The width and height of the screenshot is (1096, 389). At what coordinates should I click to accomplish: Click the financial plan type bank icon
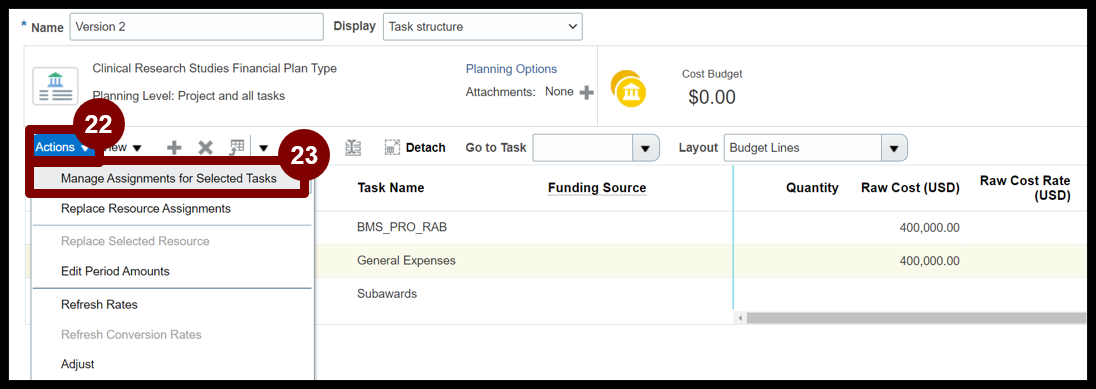(55, 87)
